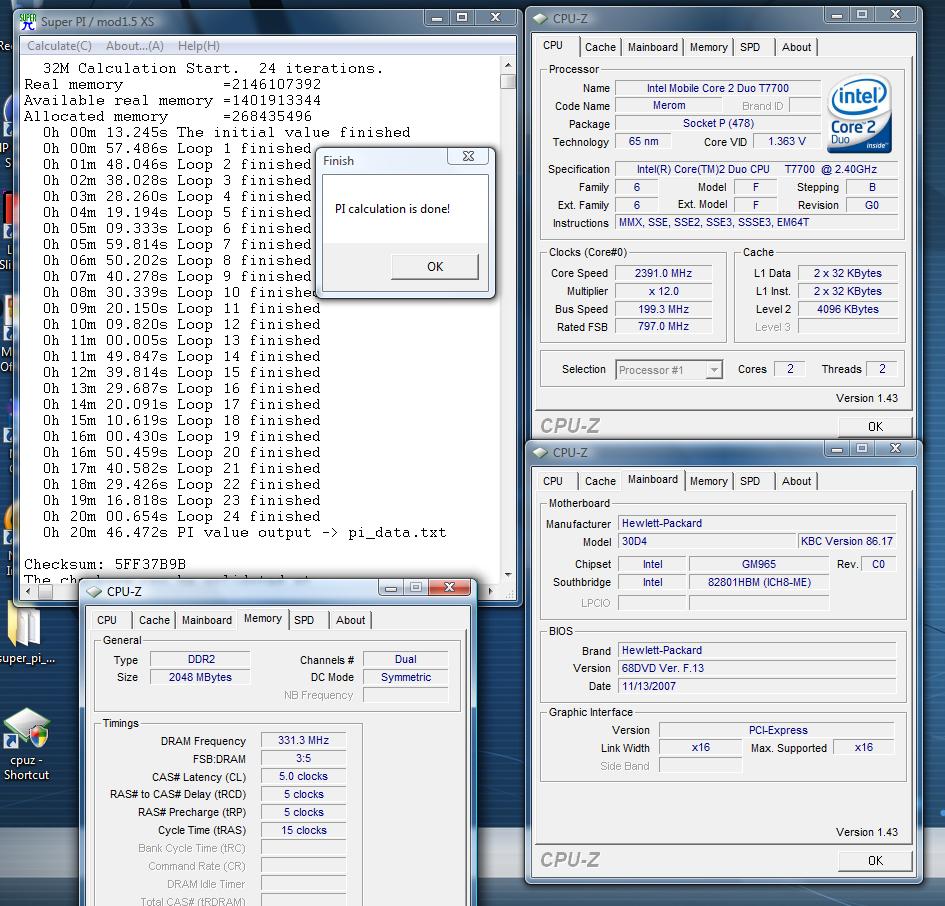Open SPD tab in Mainboard CPU-Z window

point(750,481)
